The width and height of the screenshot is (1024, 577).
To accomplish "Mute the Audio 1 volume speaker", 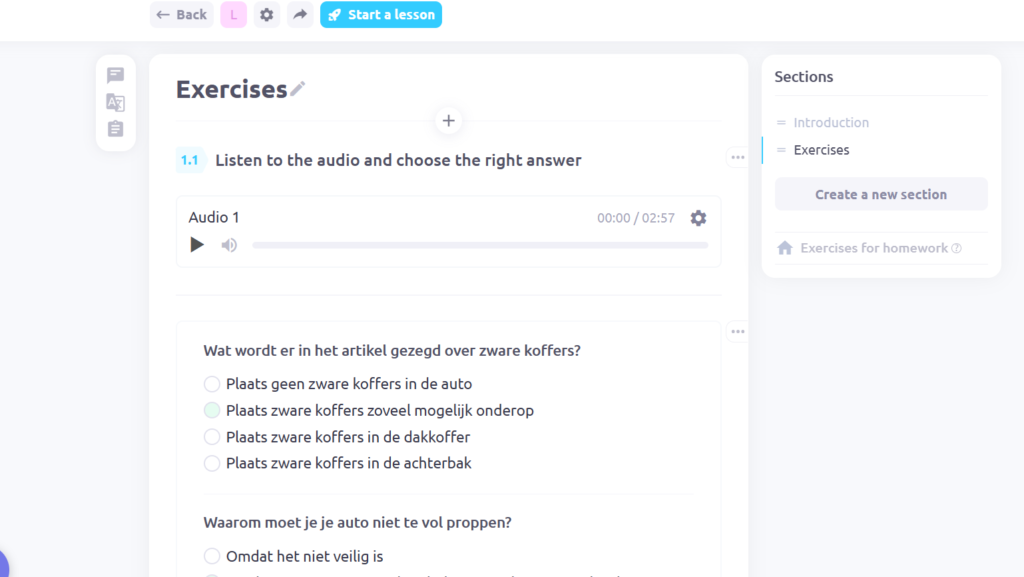I will pos(229,245).
